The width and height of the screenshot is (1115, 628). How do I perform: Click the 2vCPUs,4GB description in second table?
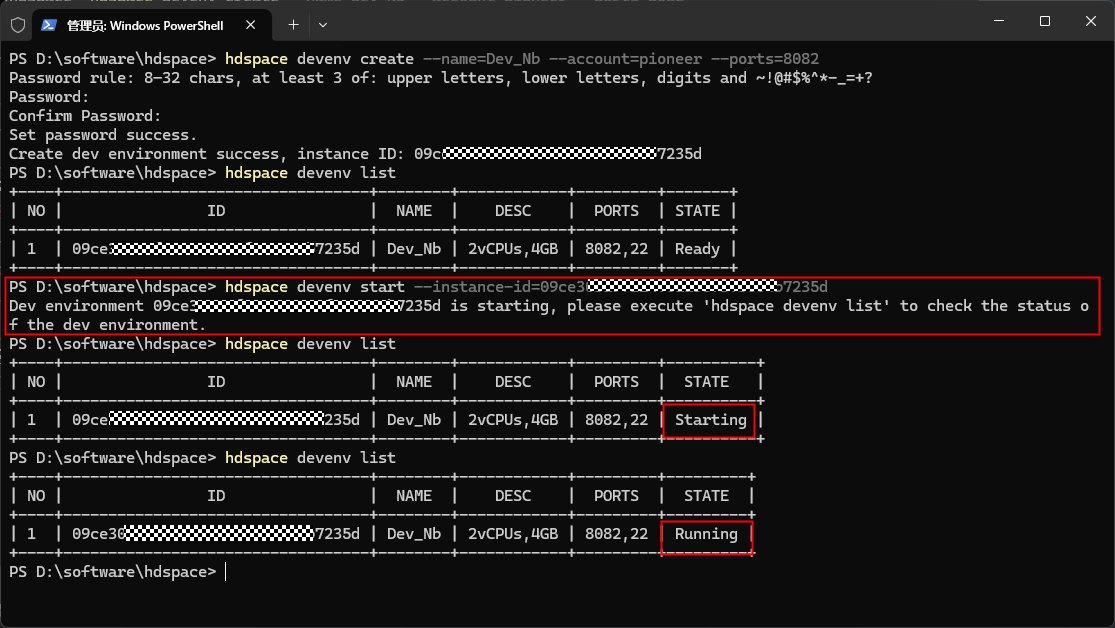point(512,420)
